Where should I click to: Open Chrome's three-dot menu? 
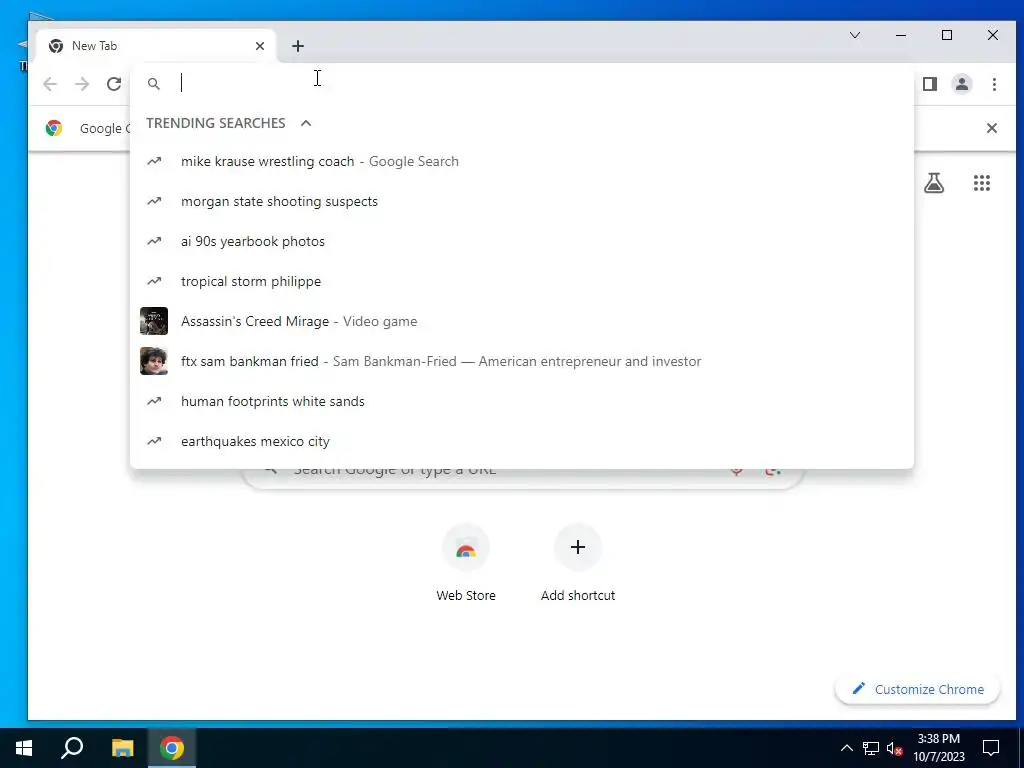(994, 84)
